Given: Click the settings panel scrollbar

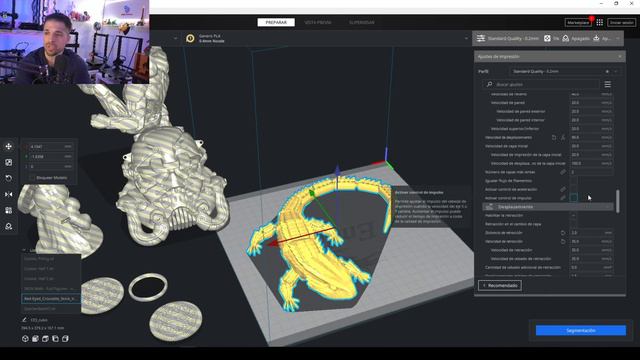Looking at the screenshot, I should [x=618, y=201].
